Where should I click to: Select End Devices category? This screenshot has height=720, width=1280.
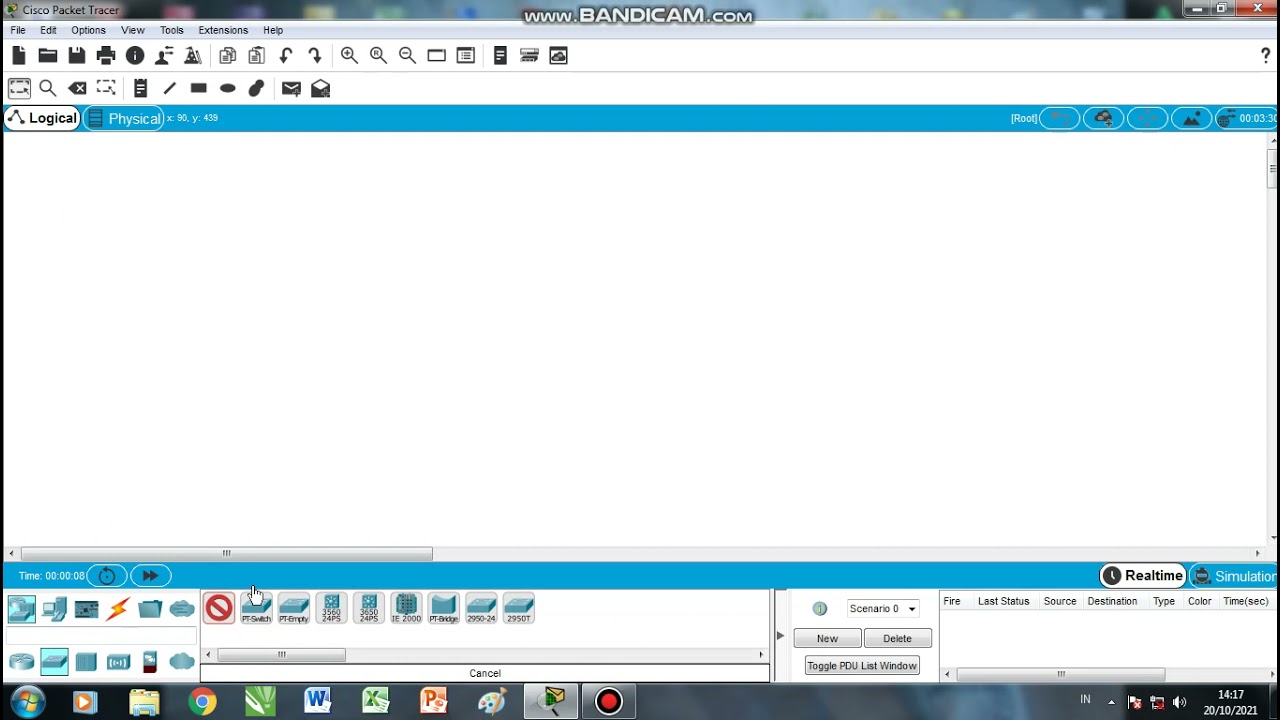pyautogui.click(x=54, y=608)
